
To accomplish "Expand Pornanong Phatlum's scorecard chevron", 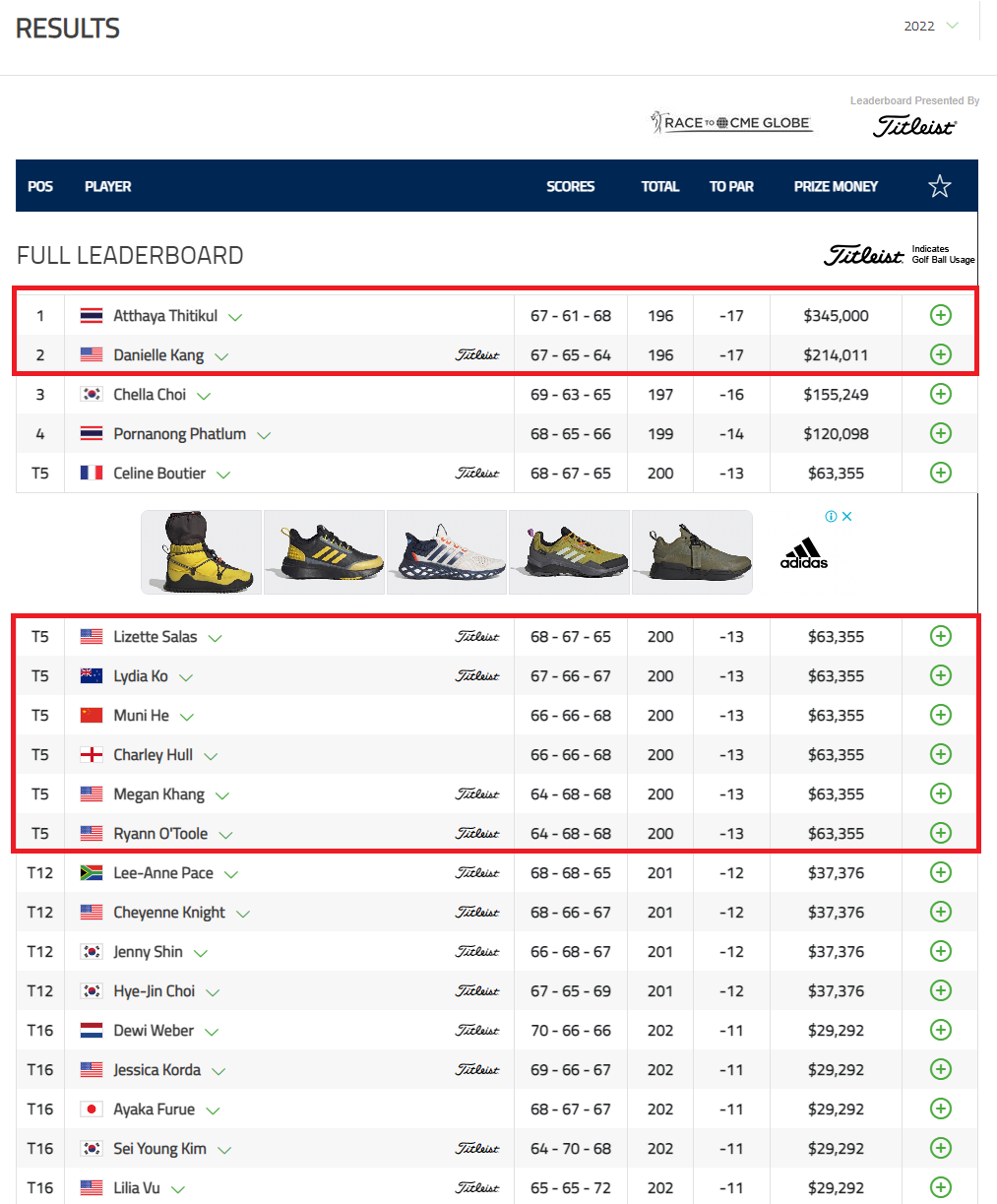I will 264,435.
